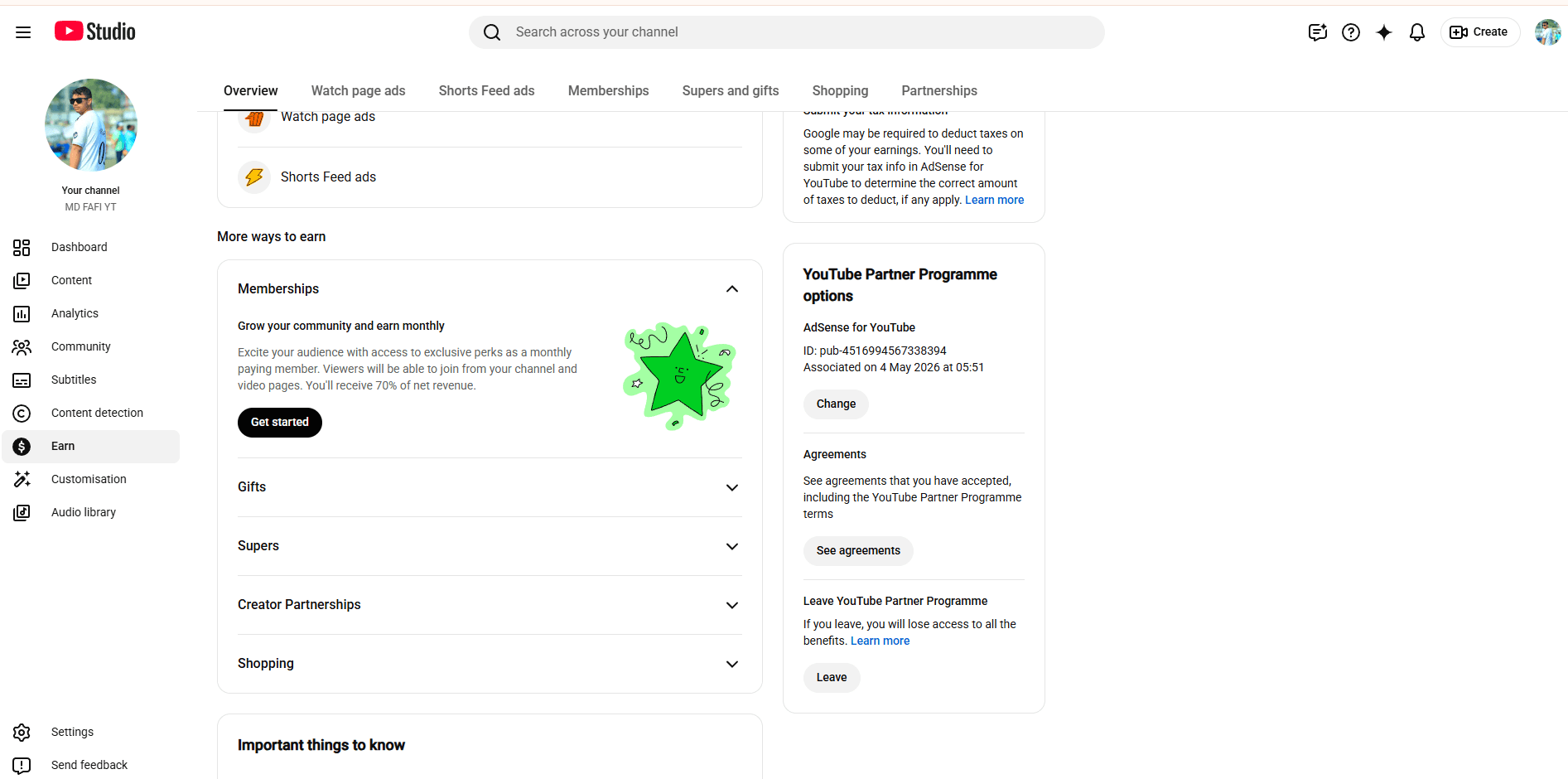Click the 'MD FAFI YT' channel name
The width and height of the screenshot is (1568, 779).
click(91, 208)
